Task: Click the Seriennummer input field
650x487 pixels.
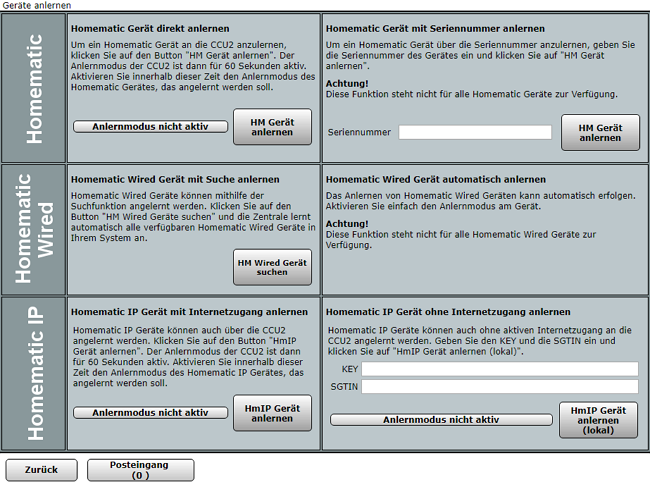Action: 475,132
